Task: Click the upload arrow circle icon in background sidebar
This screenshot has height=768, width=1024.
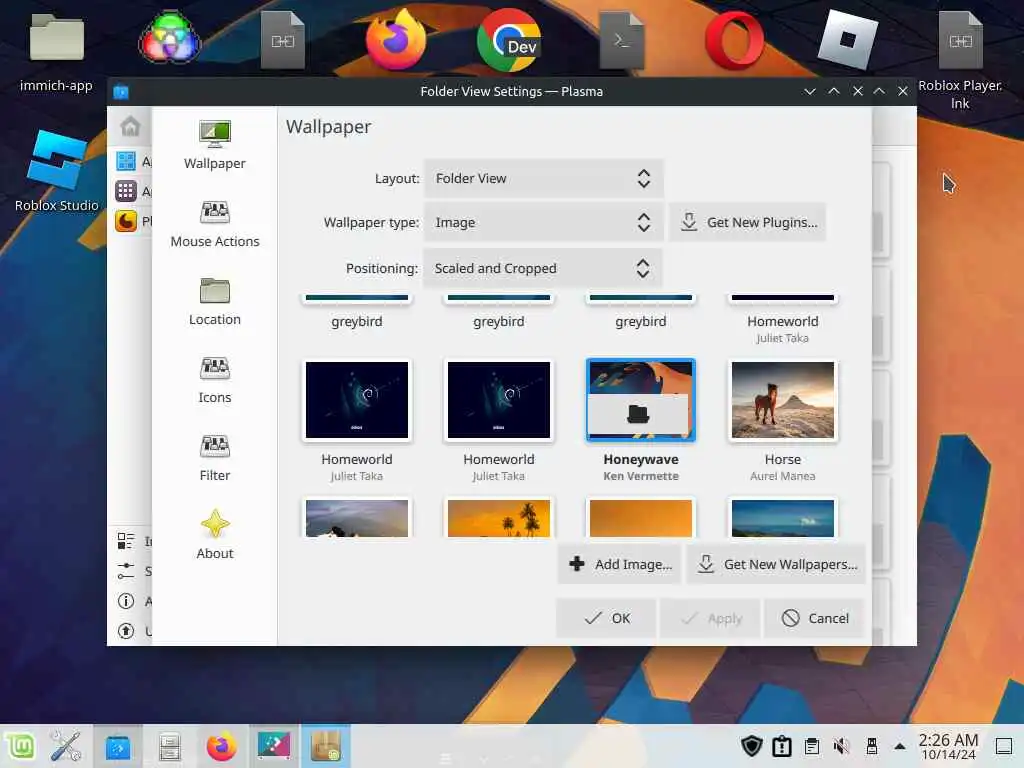Action: (126, 631)
